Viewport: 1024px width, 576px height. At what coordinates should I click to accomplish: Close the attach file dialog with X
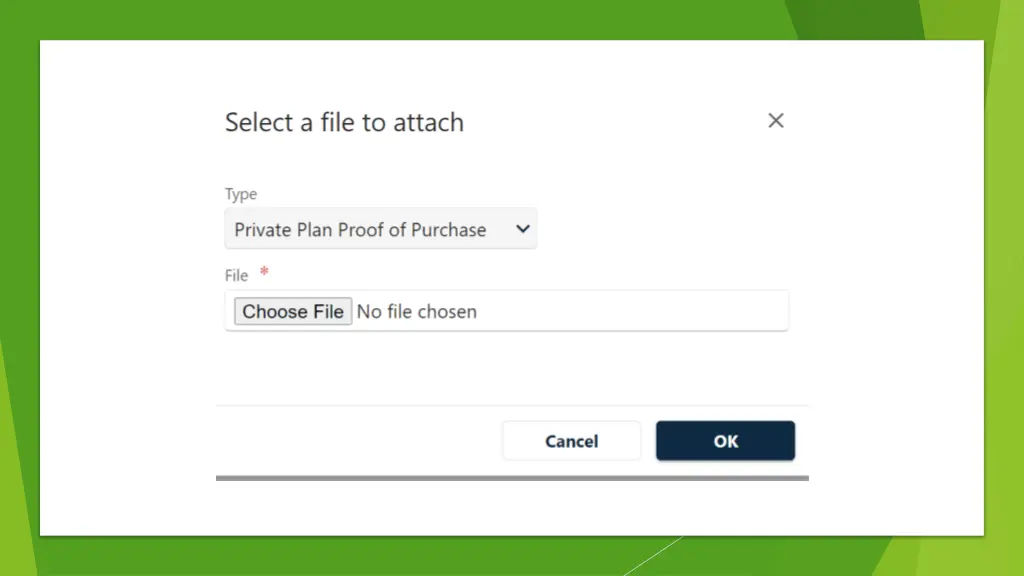[775, 121]
